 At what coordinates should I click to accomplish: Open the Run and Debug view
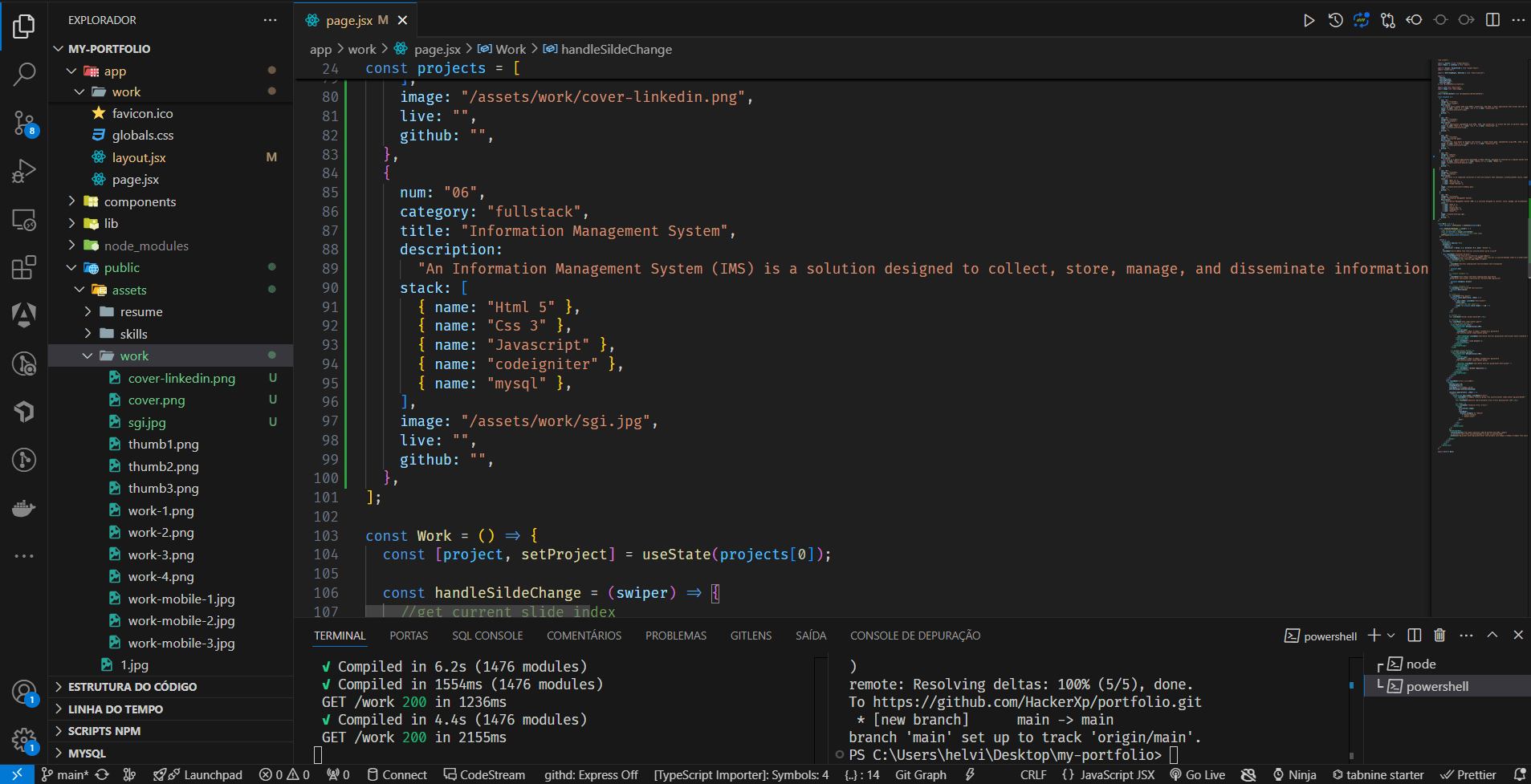(24, 171)
